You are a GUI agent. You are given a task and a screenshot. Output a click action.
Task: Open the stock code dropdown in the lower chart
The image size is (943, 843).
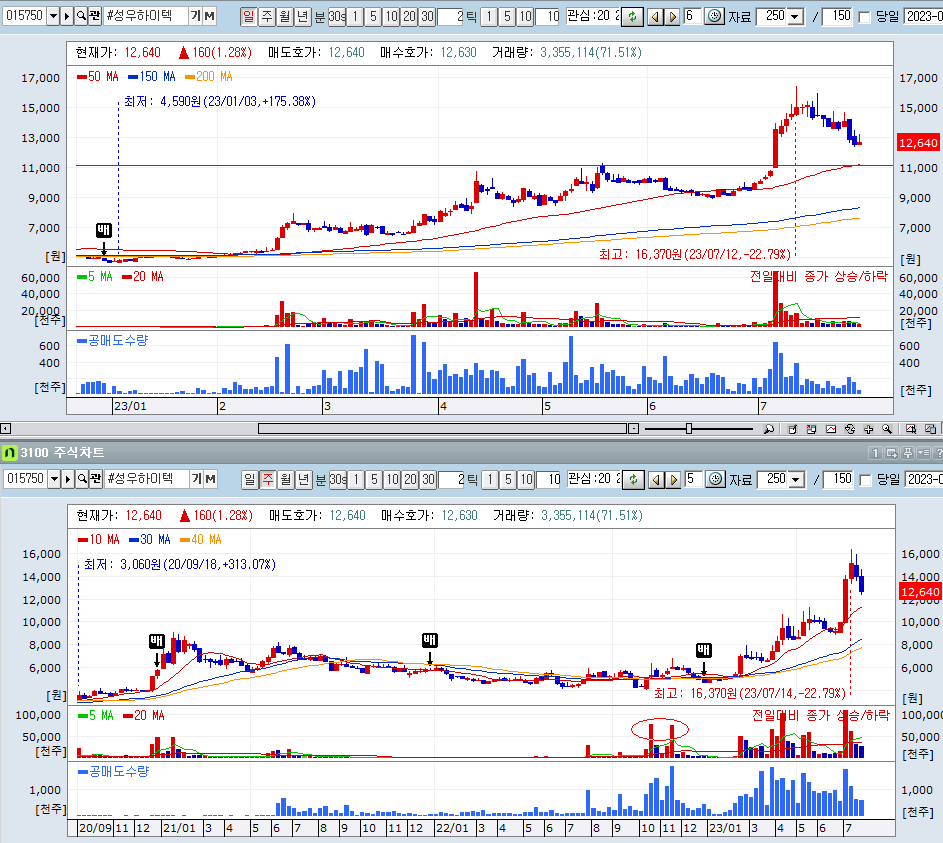point(54,479)
